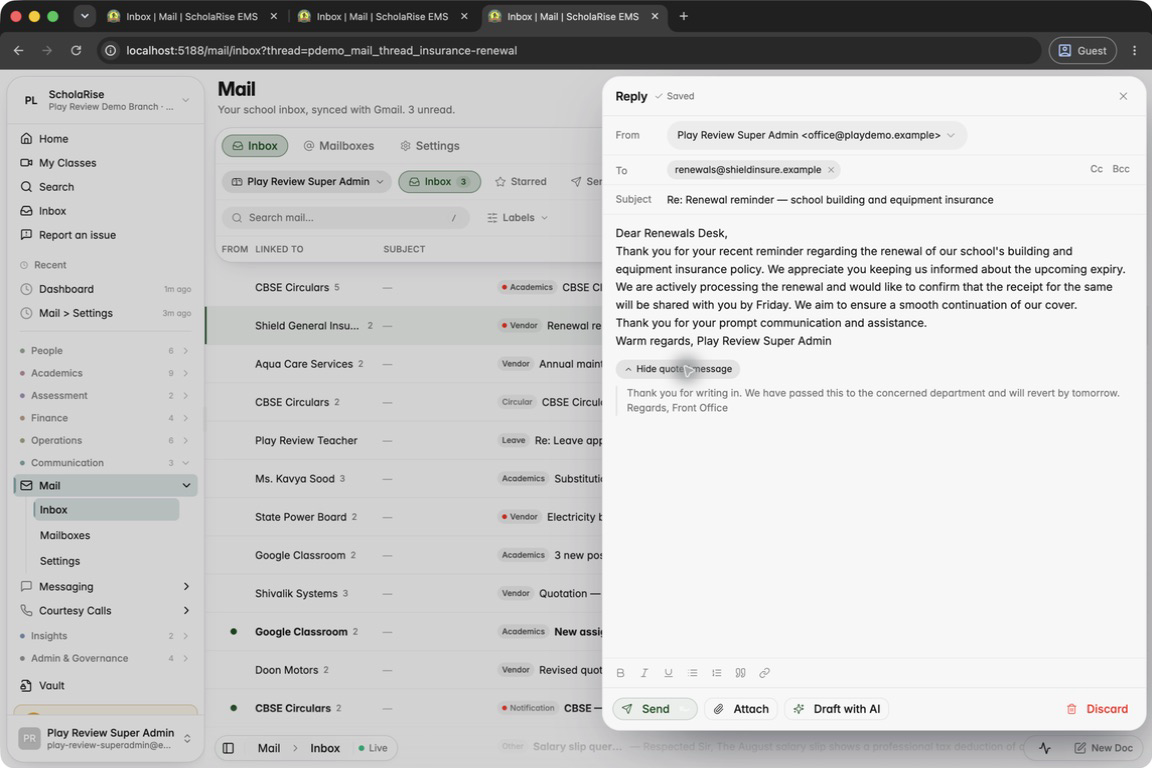Open Guest profile button in browser
The image size is (1152, 768).
coord(1082,51)
